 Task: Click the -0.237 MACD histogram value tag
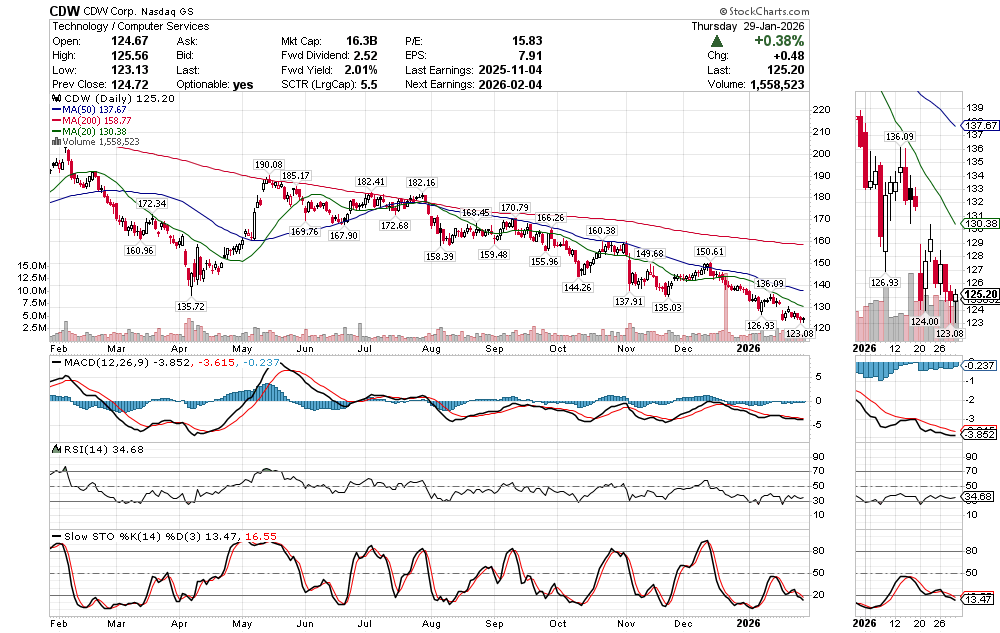coord(978,367)
